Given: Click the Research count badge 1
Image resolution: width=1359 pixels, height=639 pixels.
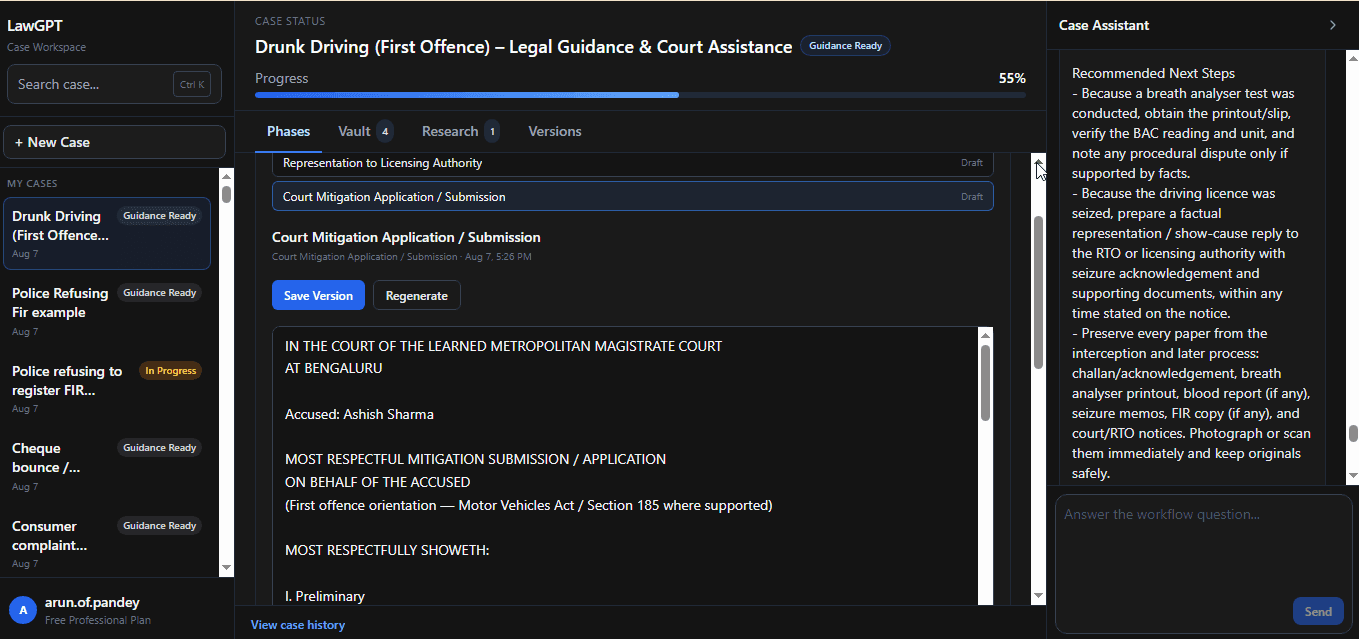Looking at the screenshot, I should click(491, 131).
